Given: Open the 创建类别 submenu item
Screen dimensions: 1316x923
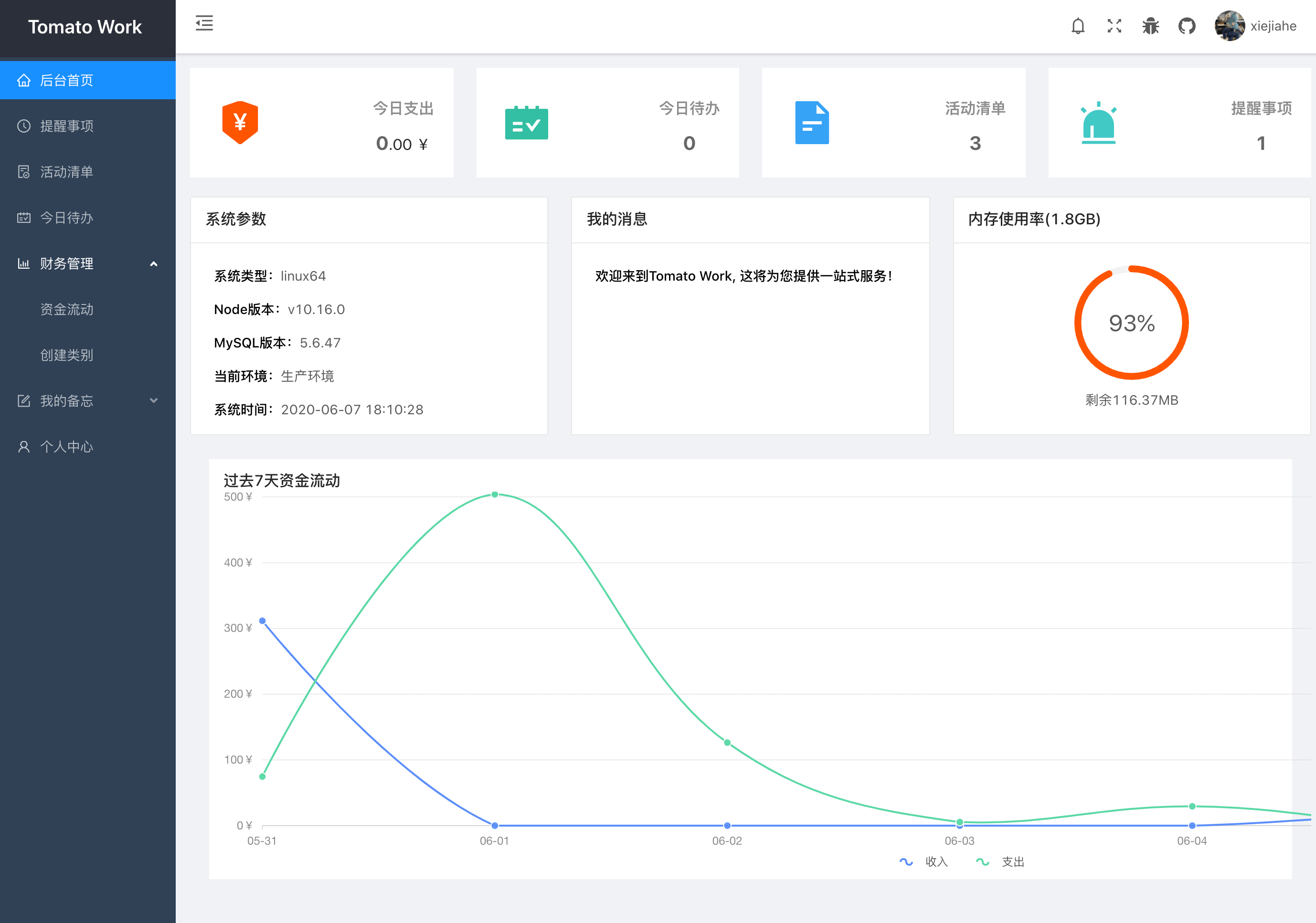Looking at the screenshot, I should [x=66, y=355].
